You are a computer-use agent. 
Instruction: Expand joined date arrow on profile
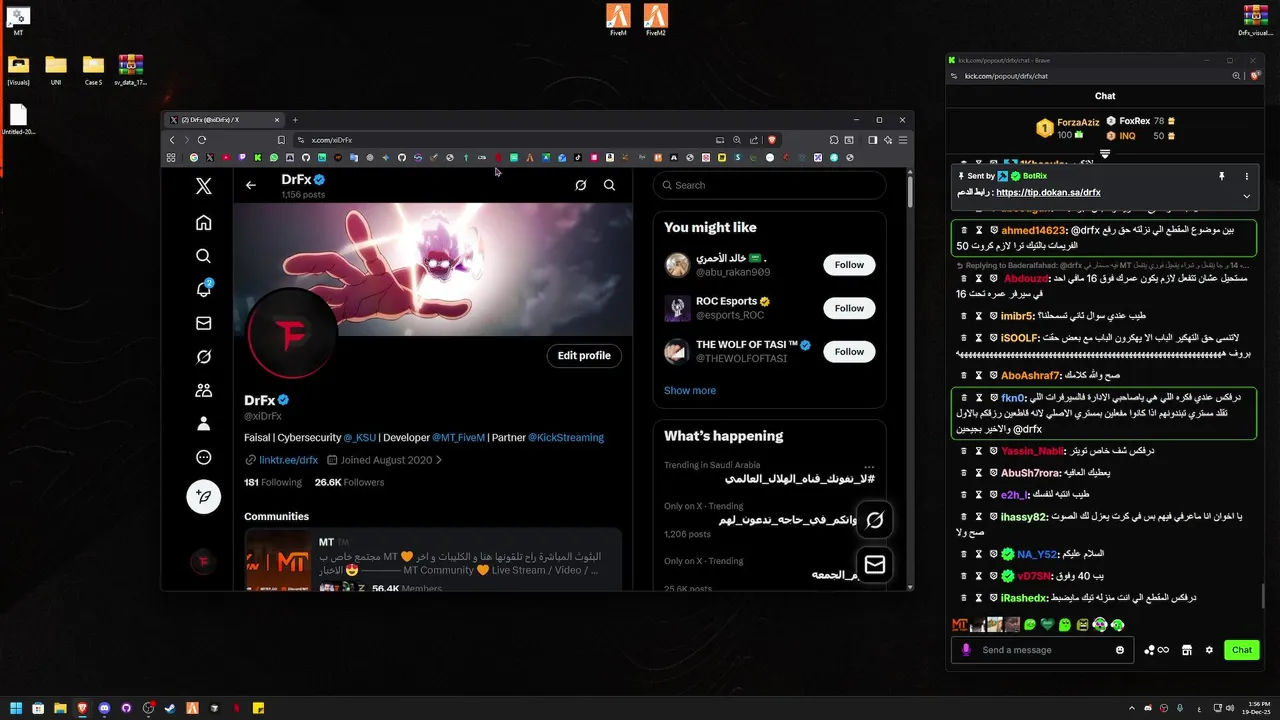(x=438, y=460)
